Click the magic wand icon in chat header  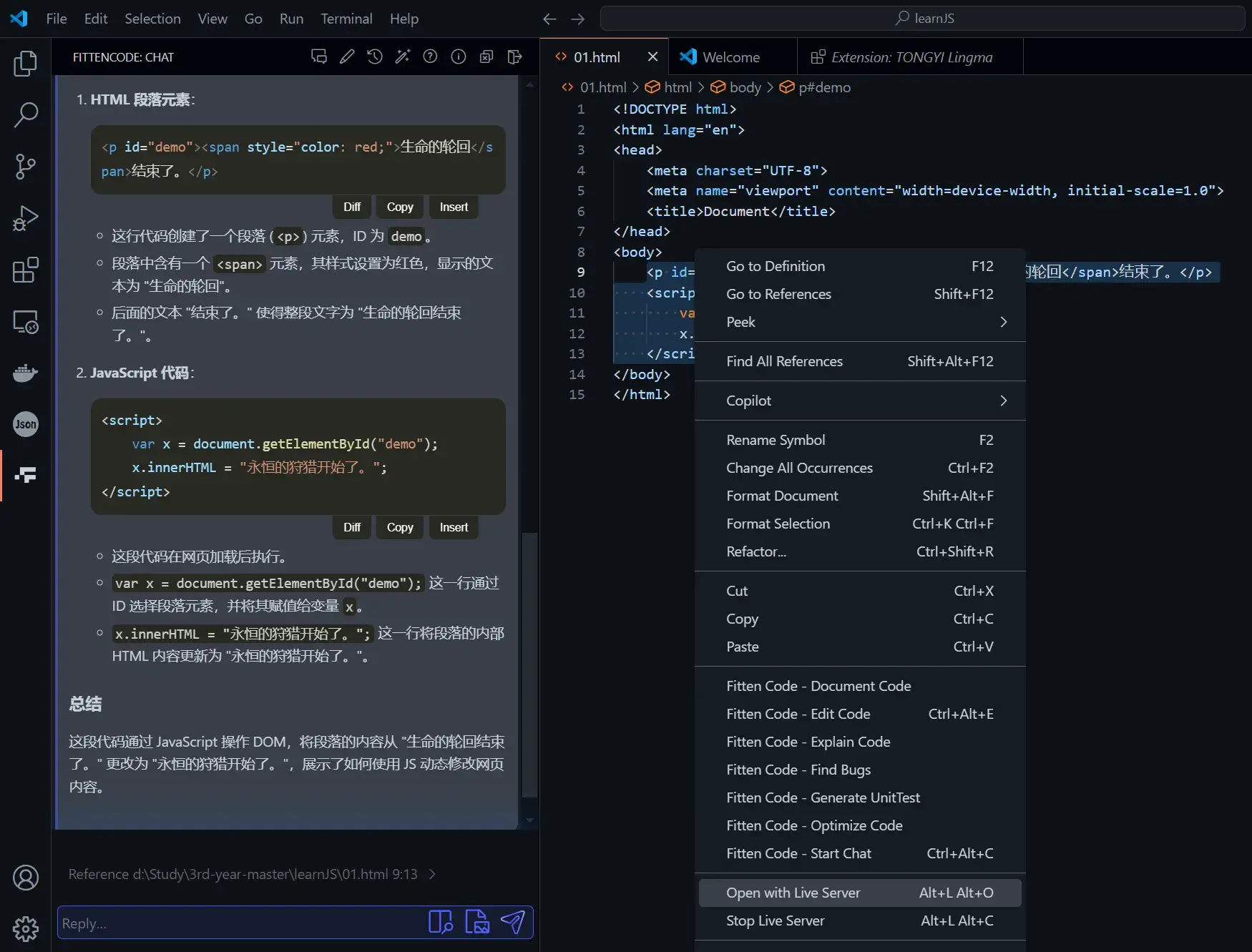click(403, 57)
